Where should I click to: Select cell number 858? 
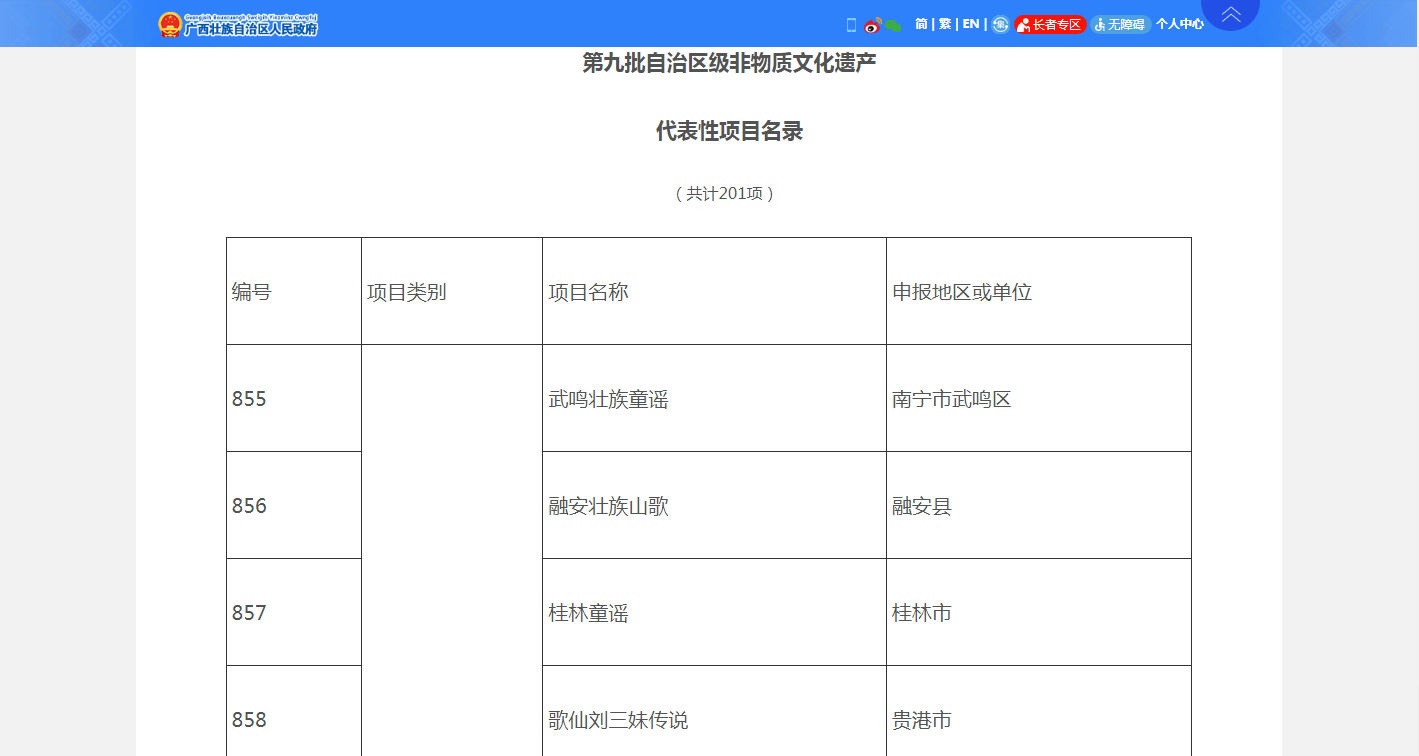point(249,720)
